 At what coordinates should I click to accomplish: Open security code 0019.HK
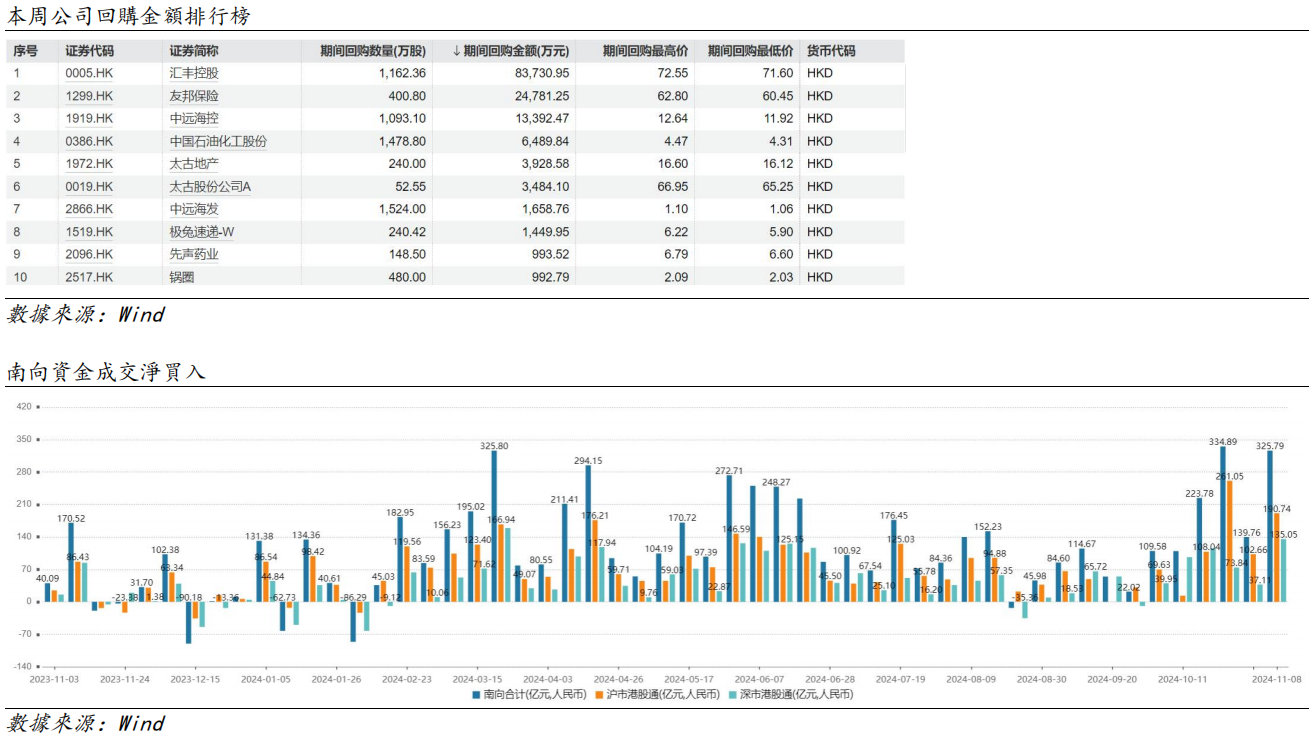89,187
